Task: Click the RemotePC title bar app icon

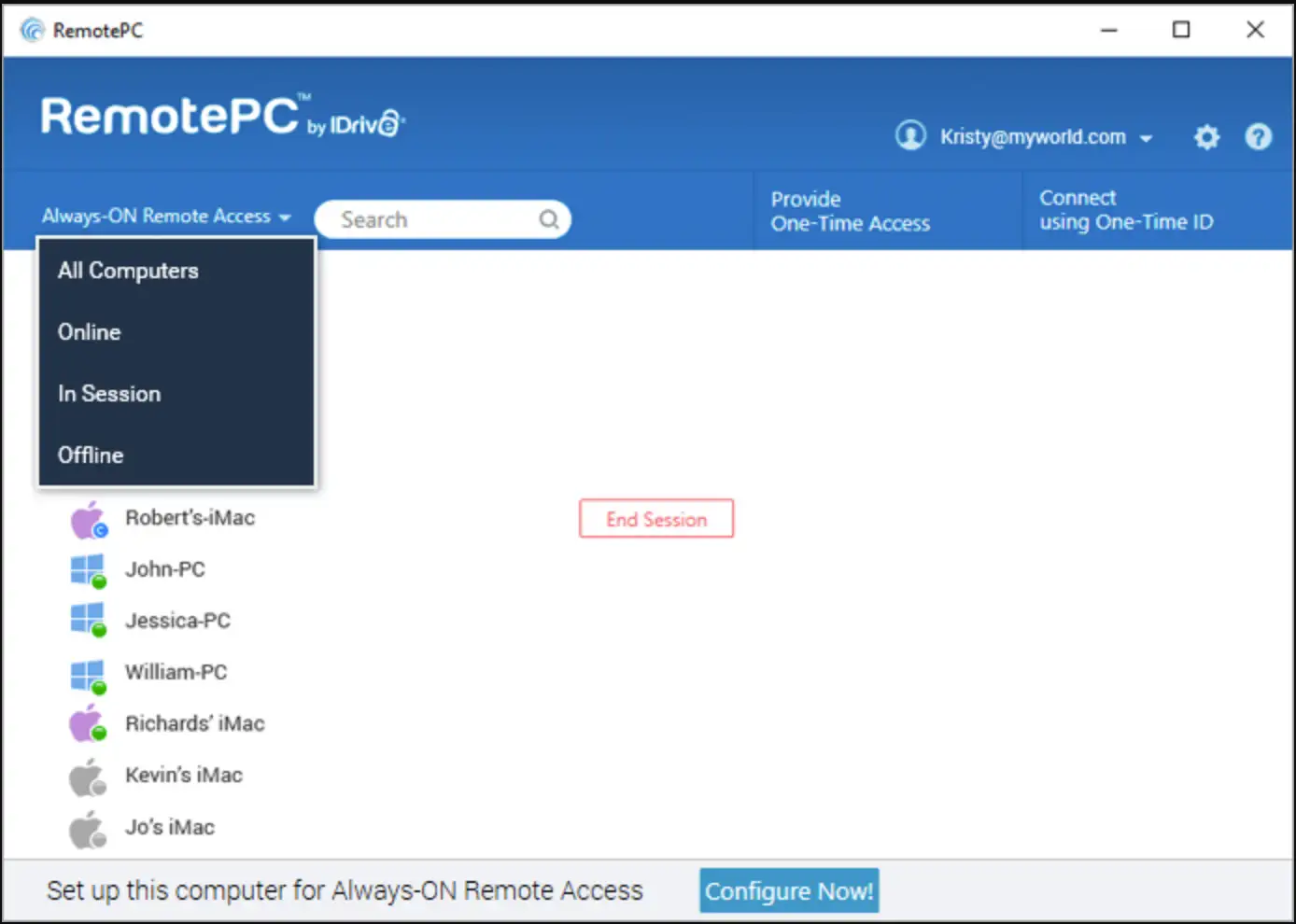Action: [x=32, y=30]
